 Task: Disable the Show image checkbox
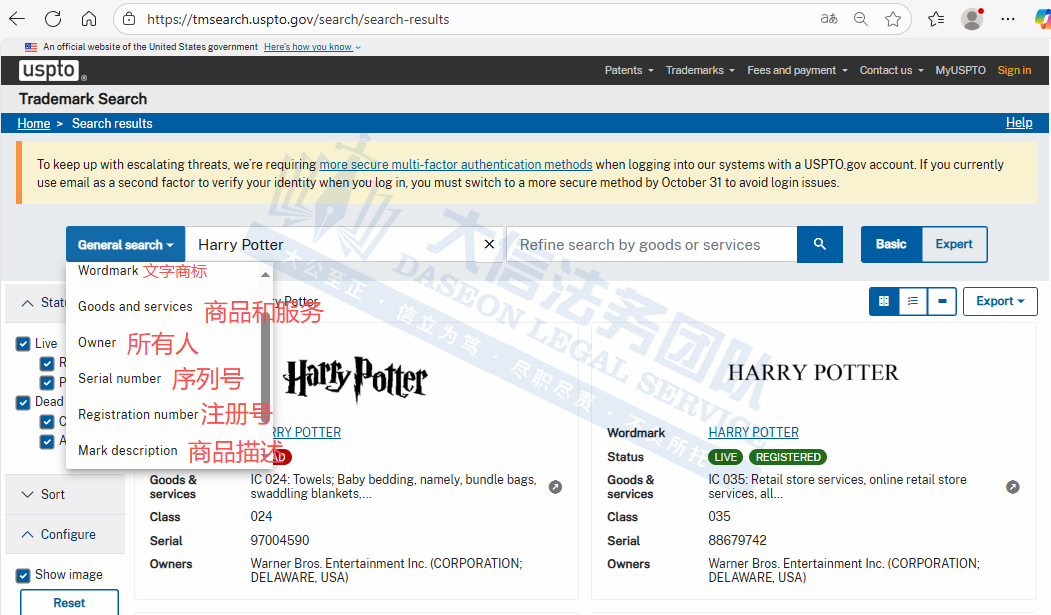[x=23, y=575]
